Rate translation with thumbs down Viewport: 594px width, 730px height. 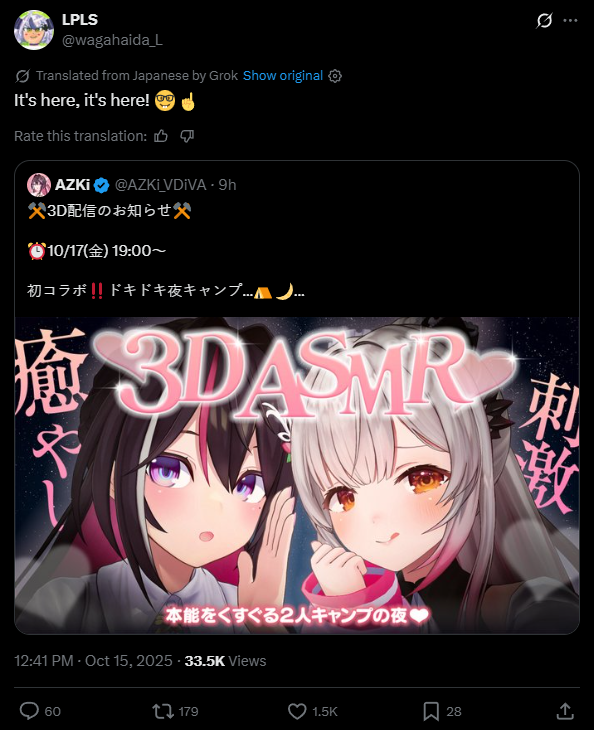tap(187, 136)
